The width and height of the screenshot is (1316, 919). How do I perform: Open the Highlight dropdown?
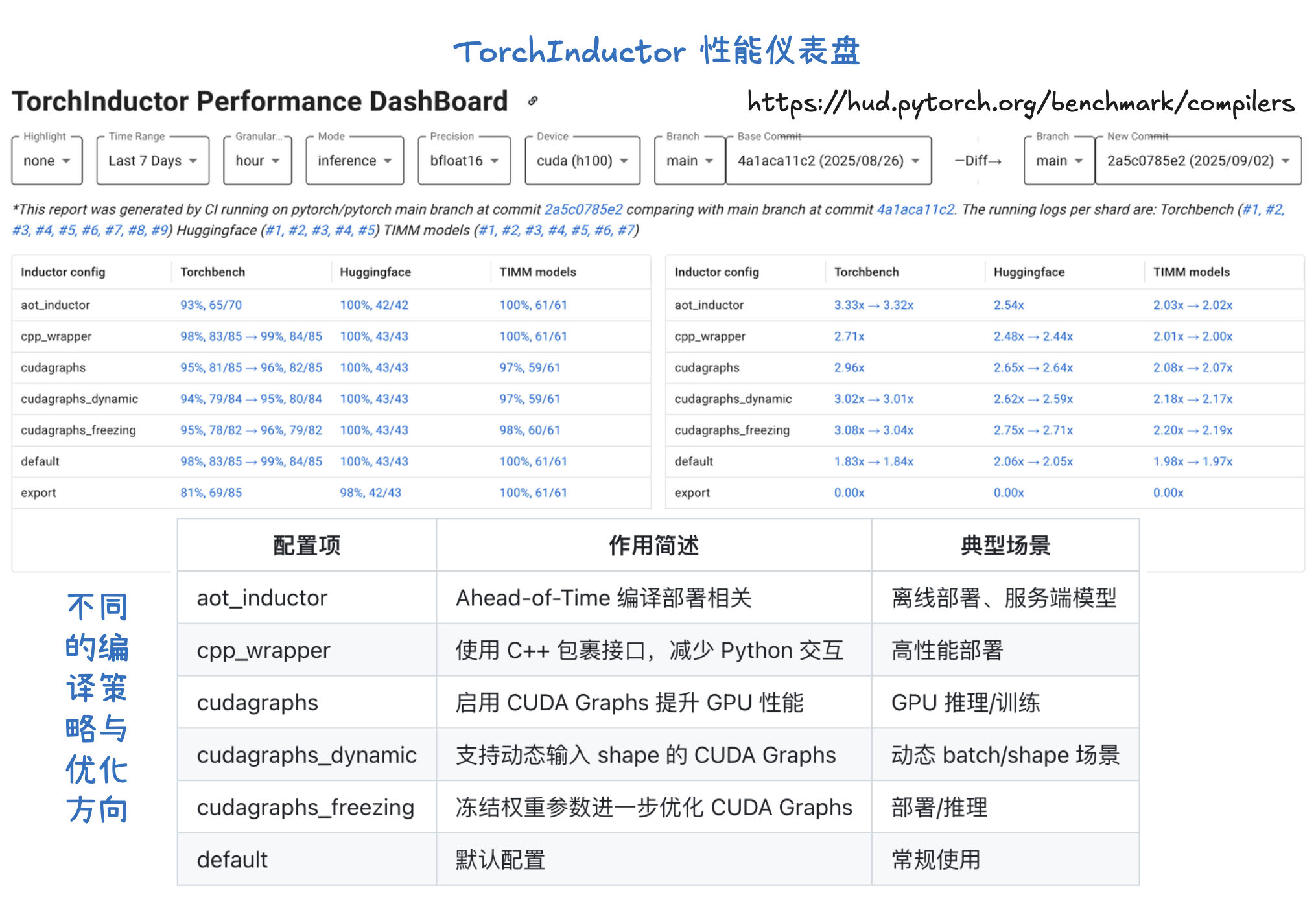pos(47,161)
